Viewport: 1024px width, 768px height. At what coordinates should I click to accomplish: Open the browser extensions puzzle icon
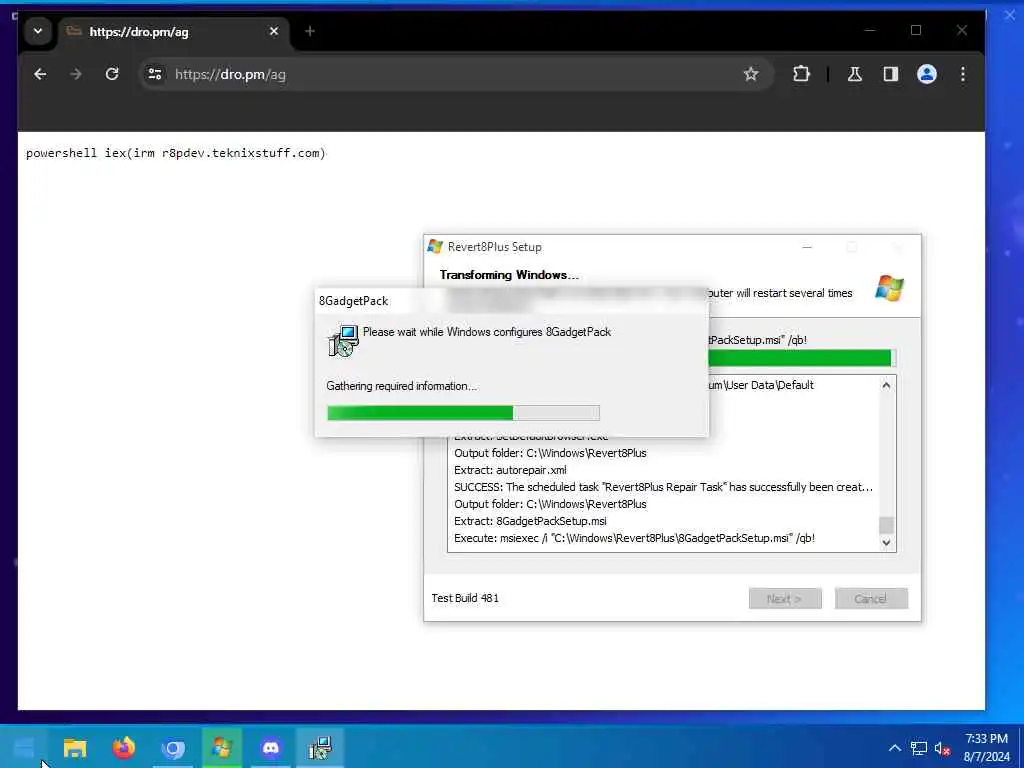[x=801, y=74]
